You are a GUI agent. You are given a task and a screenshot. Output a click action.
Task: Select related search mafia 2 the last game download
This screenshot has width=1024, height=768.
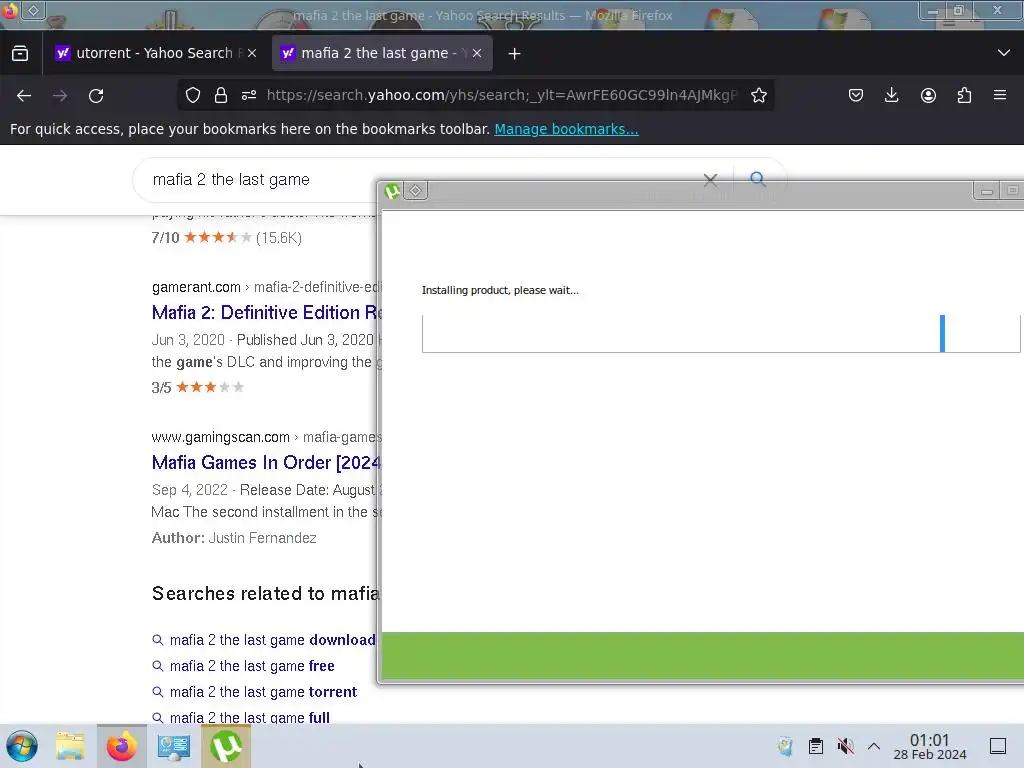point(272,640)
